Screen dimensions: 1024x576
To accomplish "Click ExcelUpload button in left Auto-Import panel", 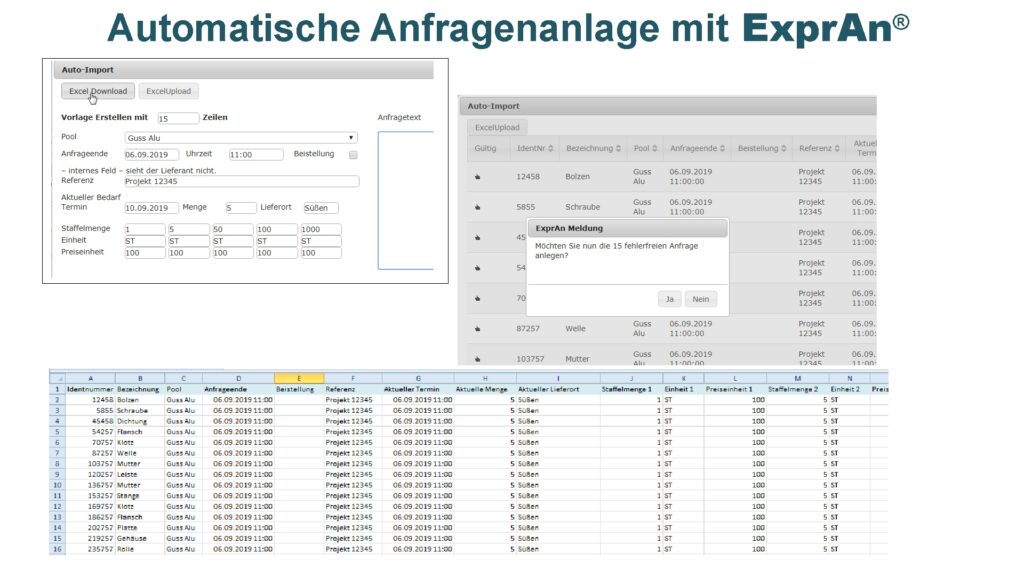I will click(168, 91).
